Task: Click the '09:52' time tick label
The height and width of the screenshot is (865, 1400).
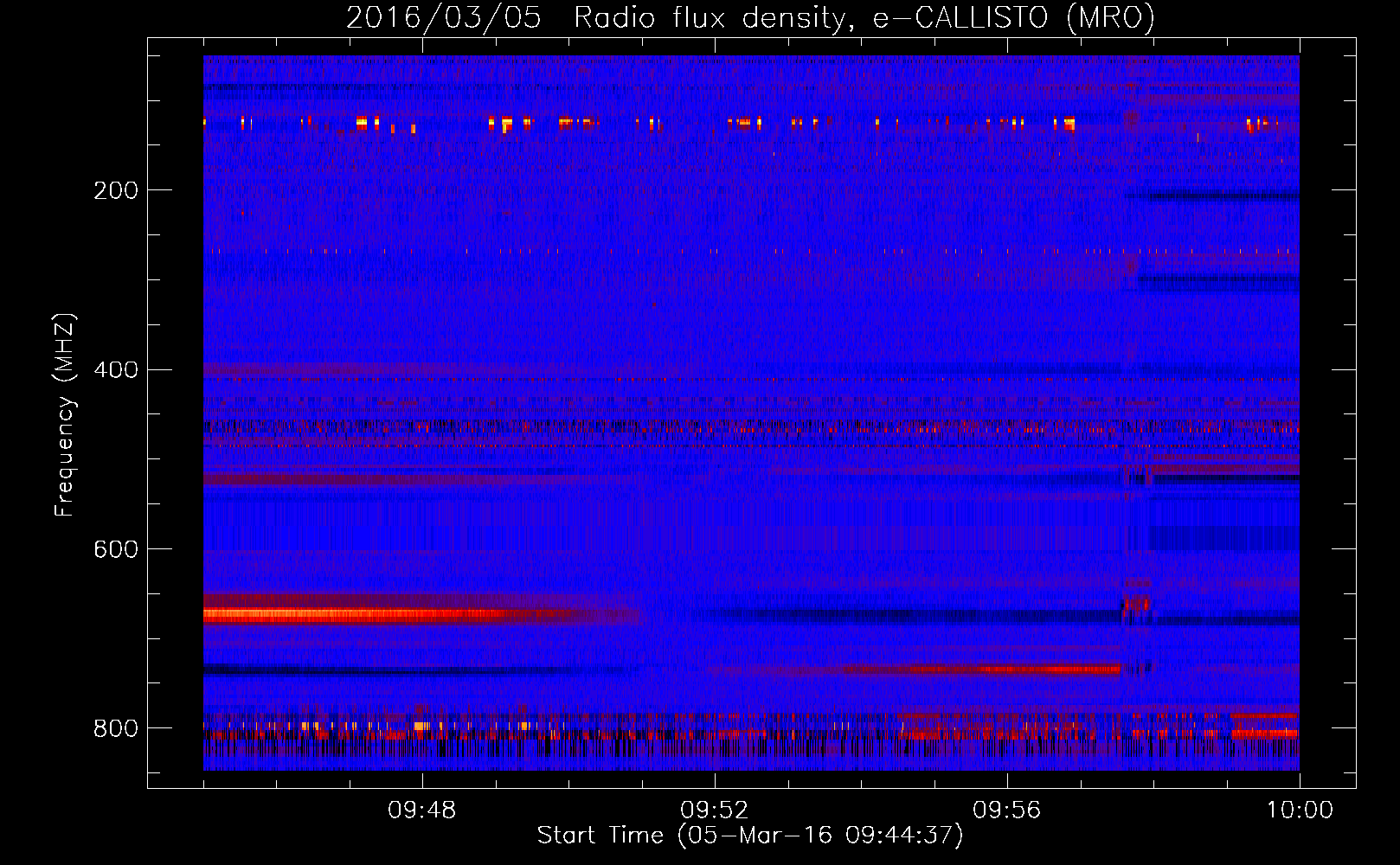Action: pos(714,811)
